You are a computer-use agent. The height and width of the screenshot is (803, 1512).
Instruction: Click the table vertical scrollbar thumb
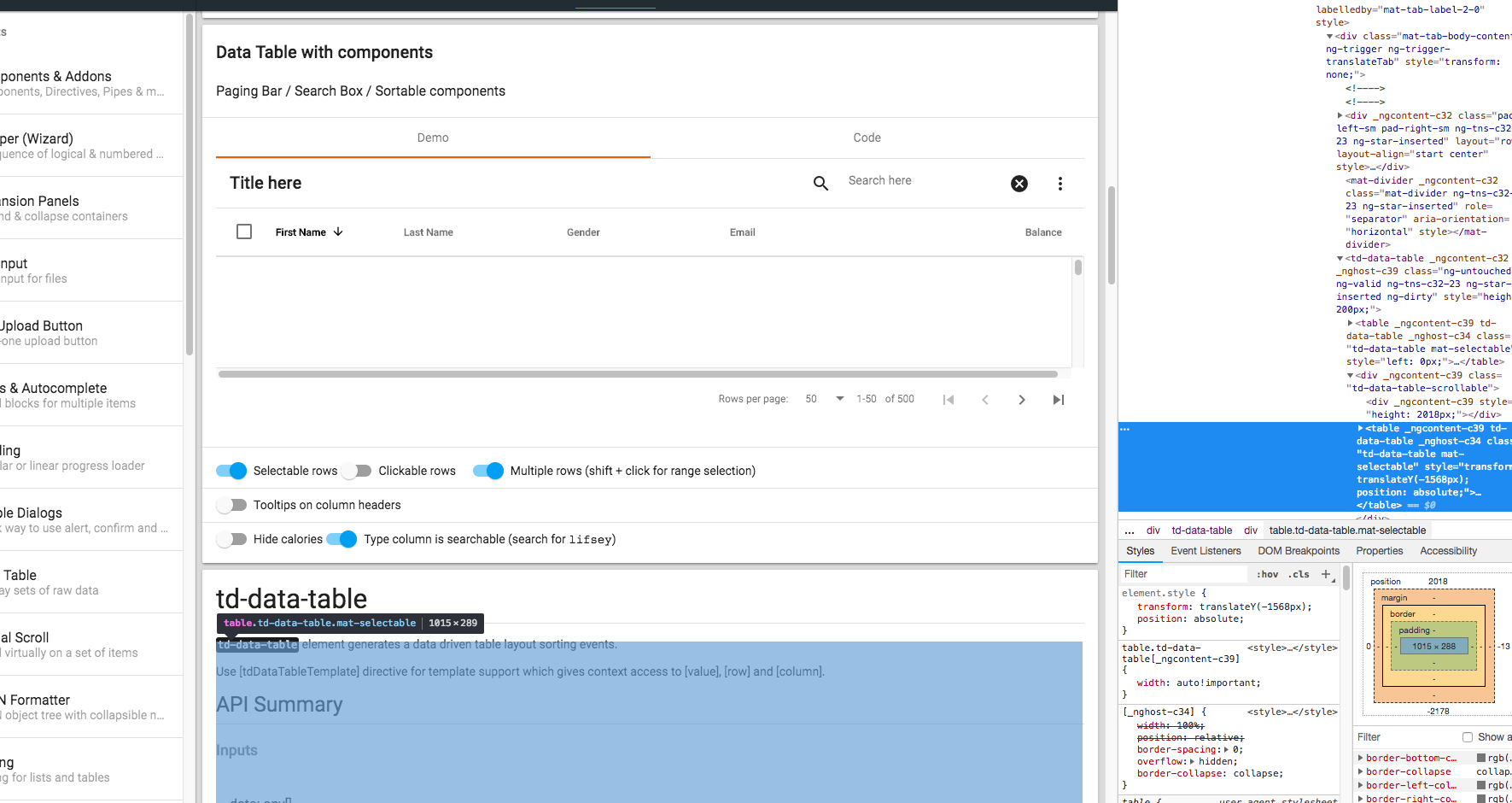pos(1078,267)
